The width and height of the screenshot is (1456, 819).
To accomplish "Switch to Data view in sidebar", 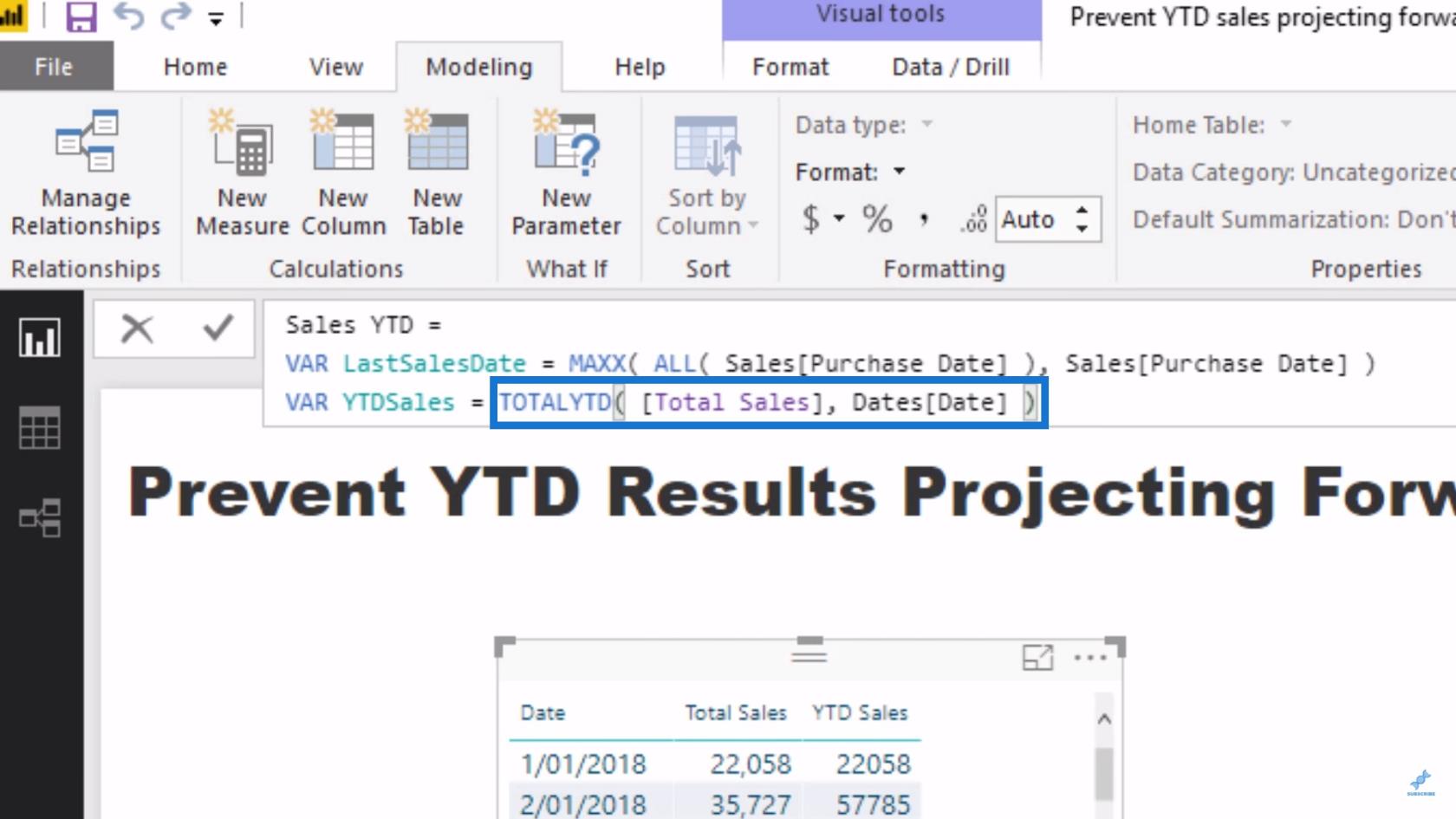I will click(40, 427).
